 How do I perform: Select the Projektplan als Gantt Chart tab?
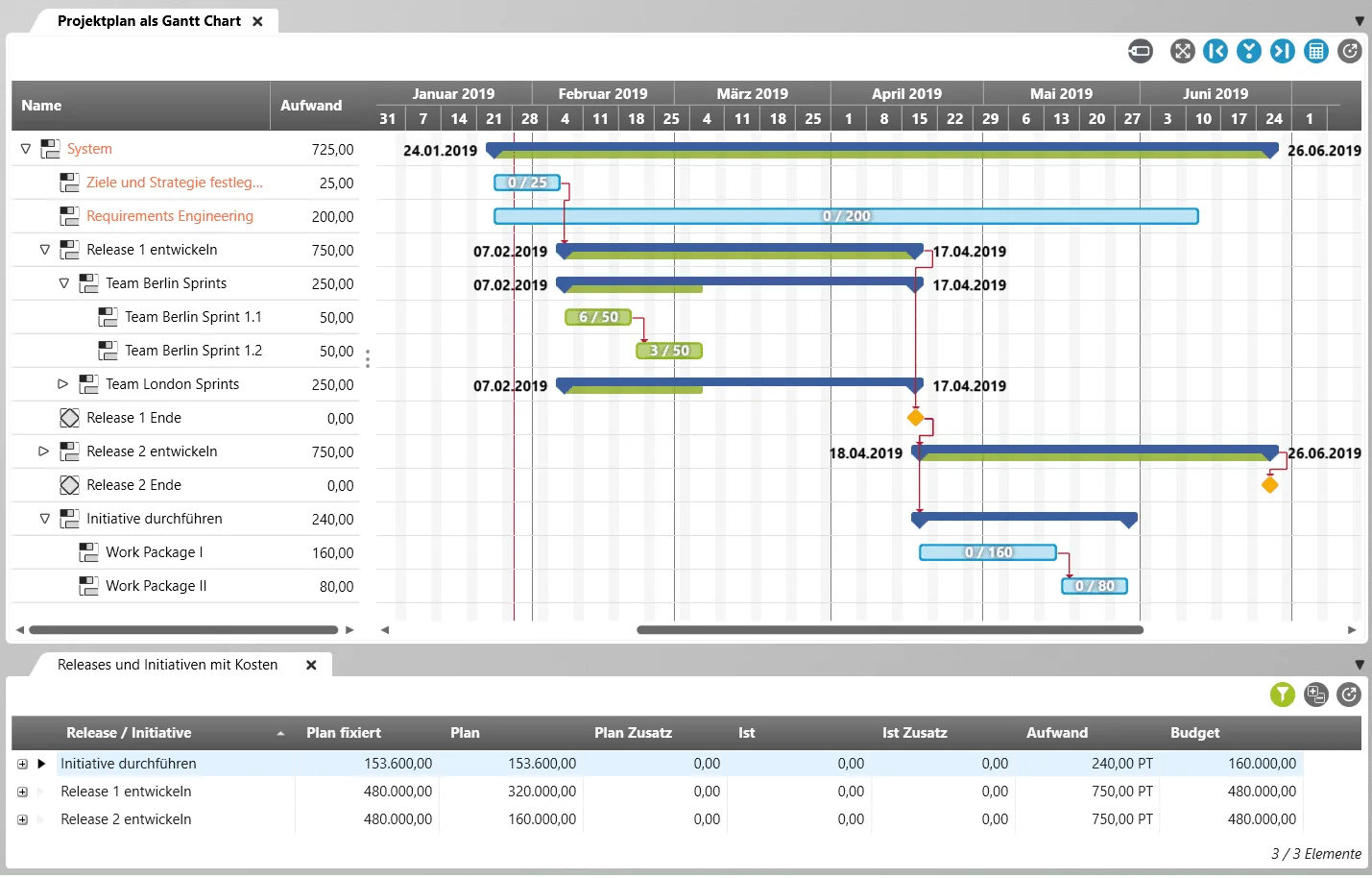point(149,21)
